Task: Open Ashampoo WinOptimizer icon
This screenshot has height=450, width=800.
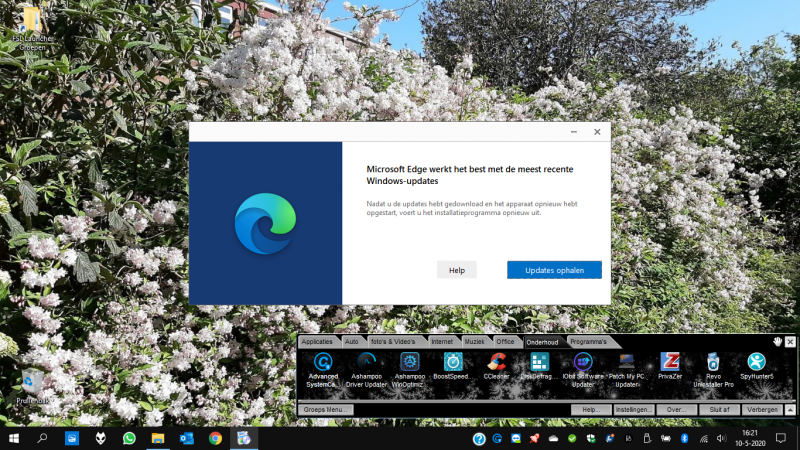Action: coord(409,369)
